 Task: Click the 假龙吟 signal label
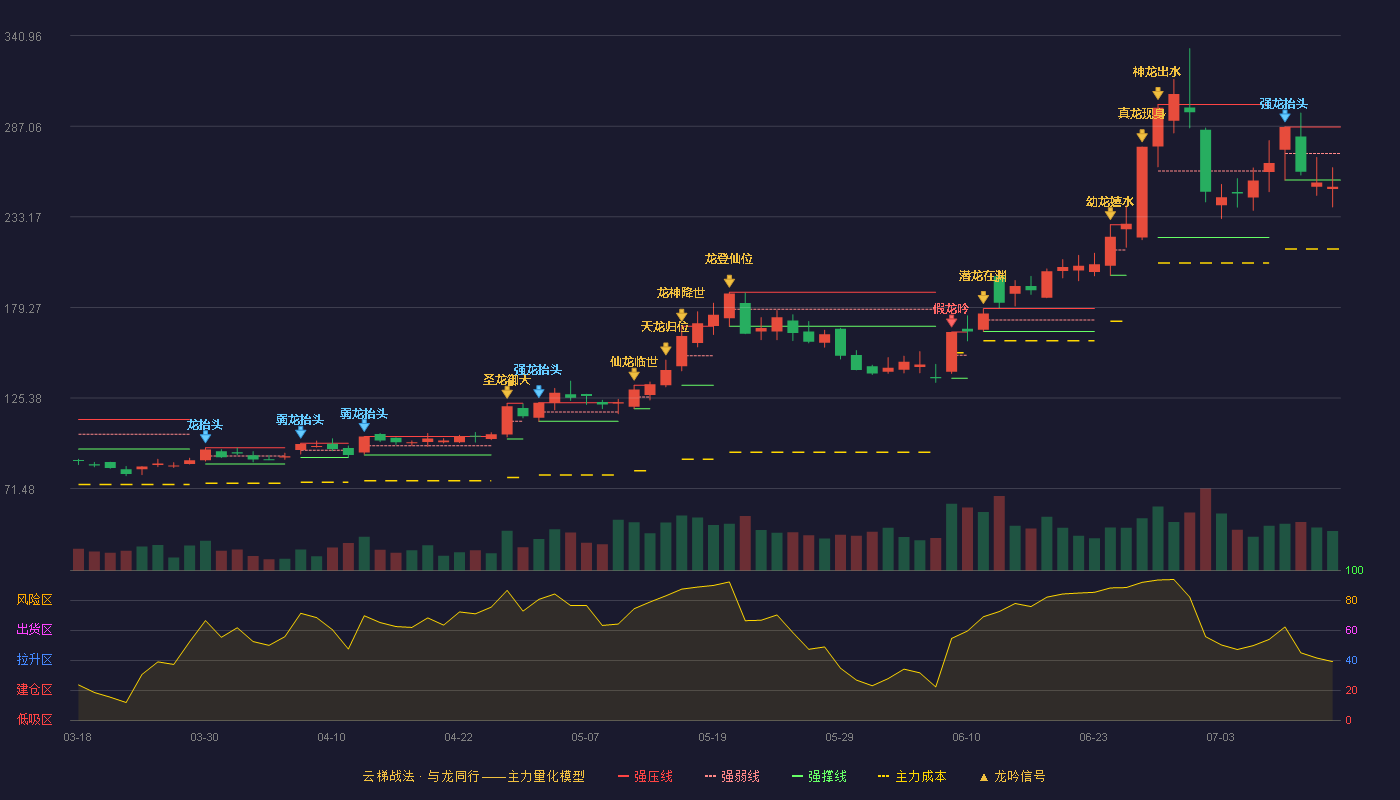coord(951,309)
